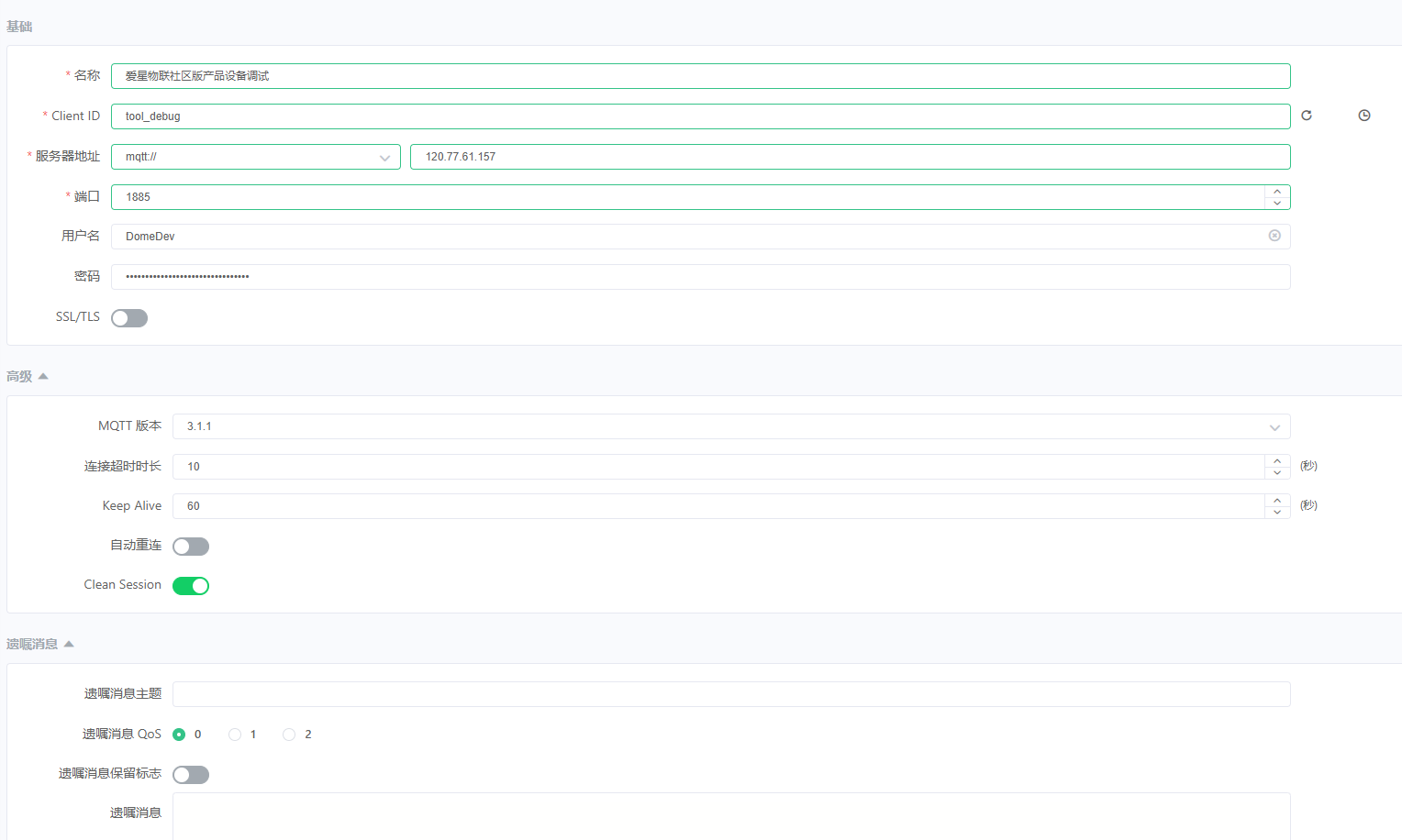Collapse the 遗嘱消息 section
This screenshot has height=840, width=1402.
click(x=40, y=644)
